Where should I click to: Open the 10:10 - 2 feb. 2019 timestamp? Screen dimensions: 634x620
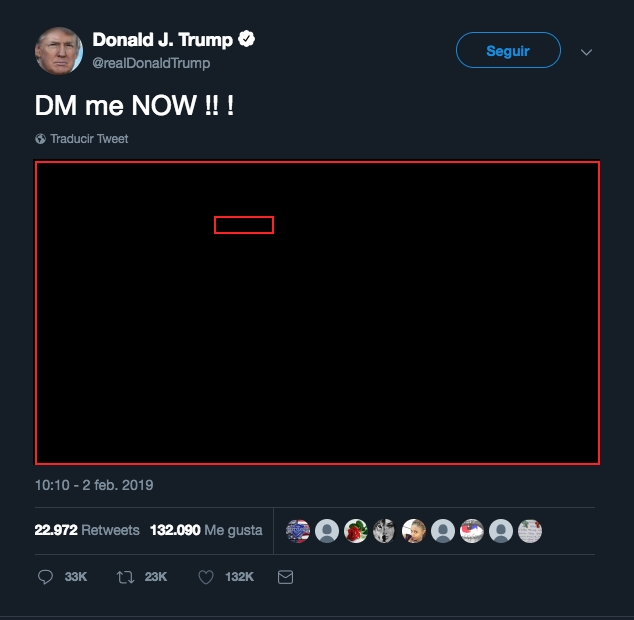click(x=94, y=485)
